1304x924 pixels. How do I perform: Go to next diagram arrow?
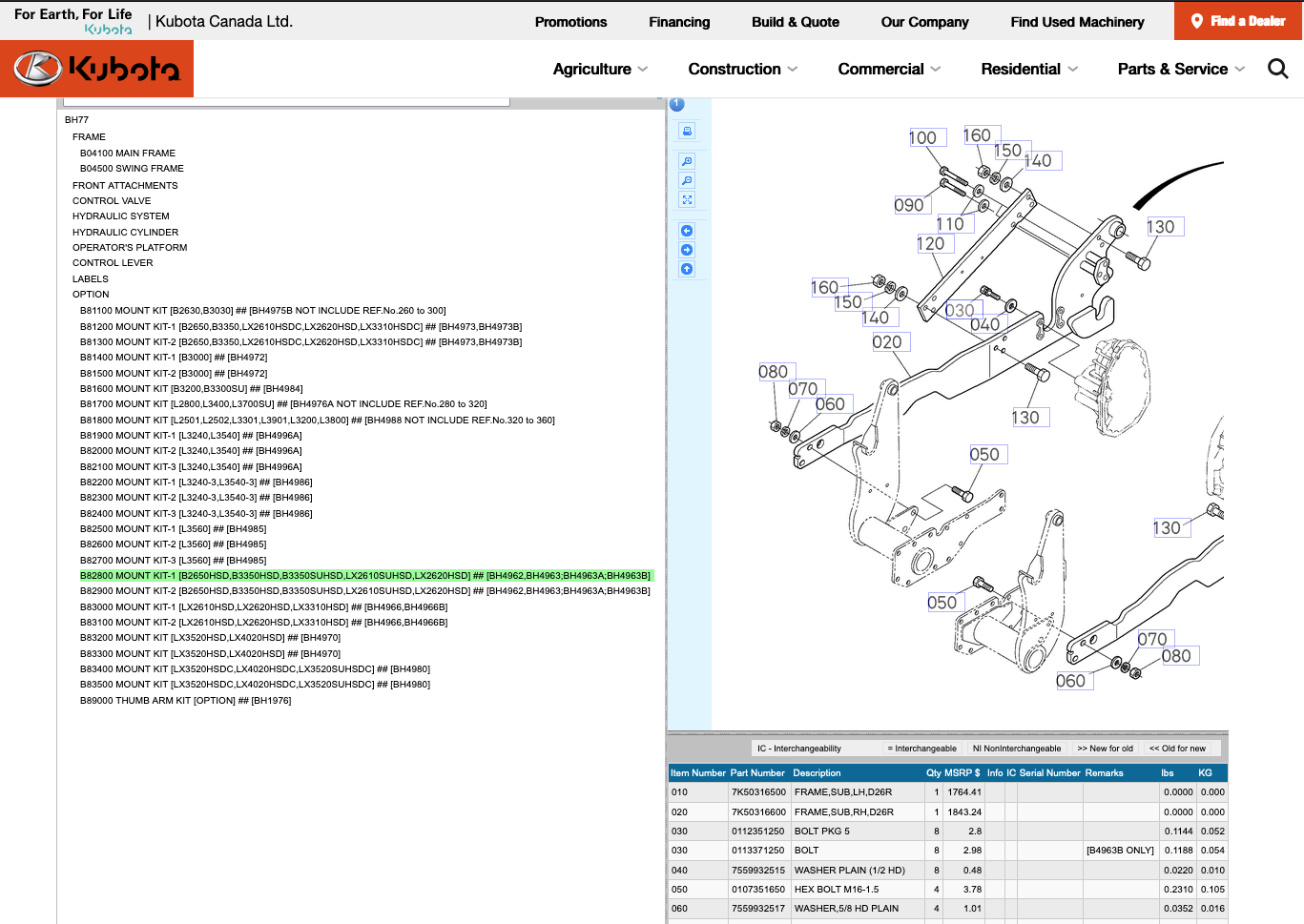click(x=687, y=250)
